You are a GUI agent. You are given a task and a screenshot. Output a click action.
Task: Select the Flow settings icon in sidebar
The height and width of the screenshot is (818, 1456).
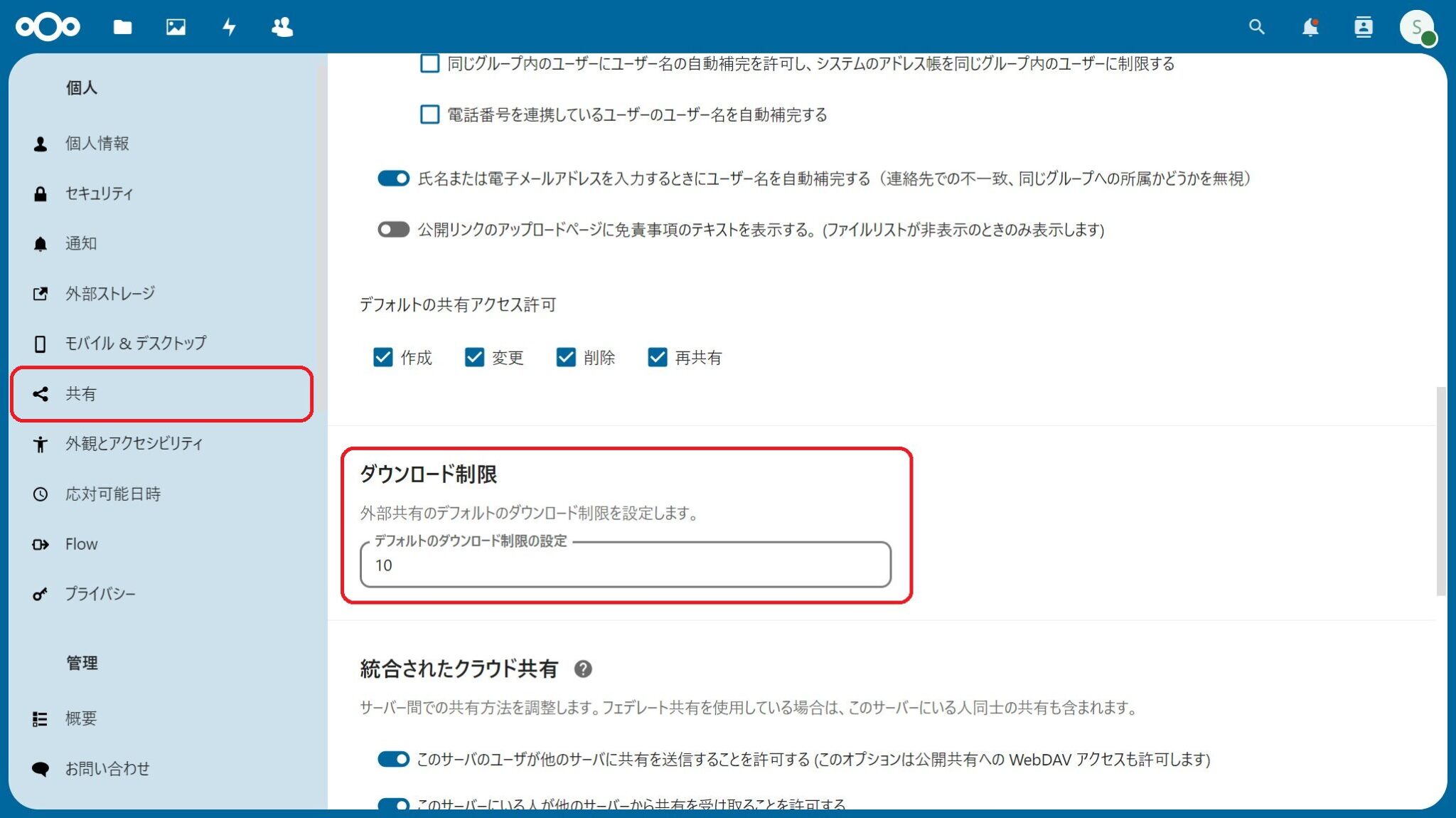point(41,543)
